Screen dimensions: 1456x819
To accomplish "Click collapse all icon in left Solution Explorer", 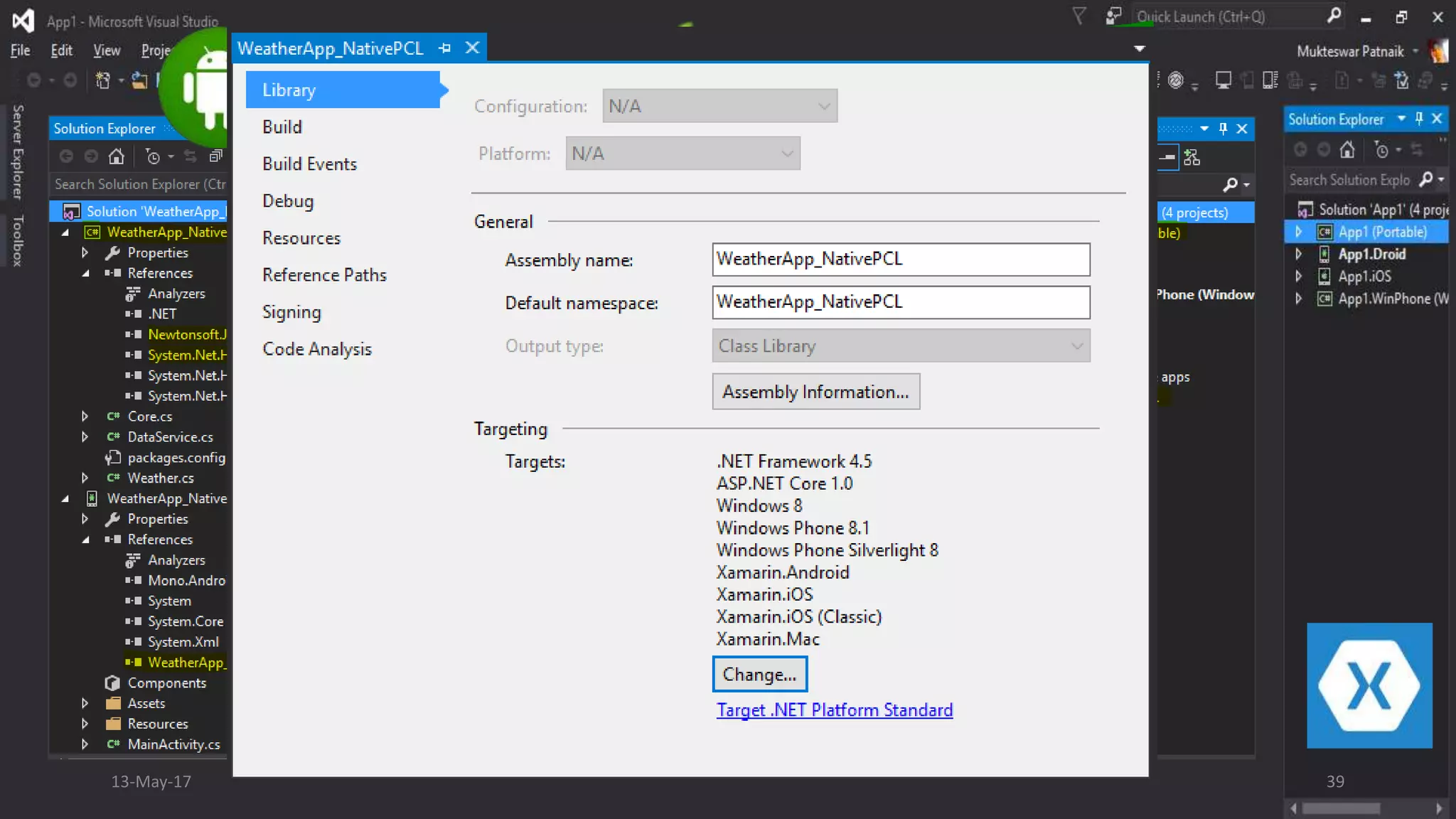I will [x=216, y=156].
